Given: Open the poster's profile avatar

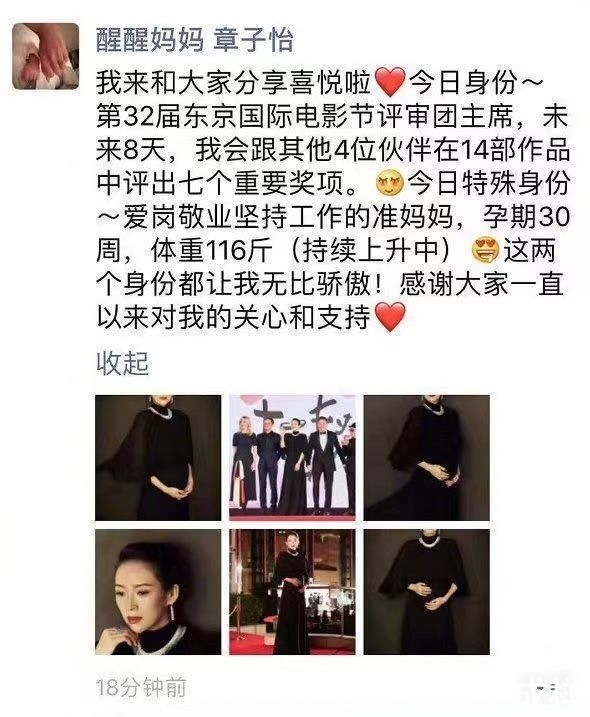Looking at the screenshot, I should [x=45, y=56].
